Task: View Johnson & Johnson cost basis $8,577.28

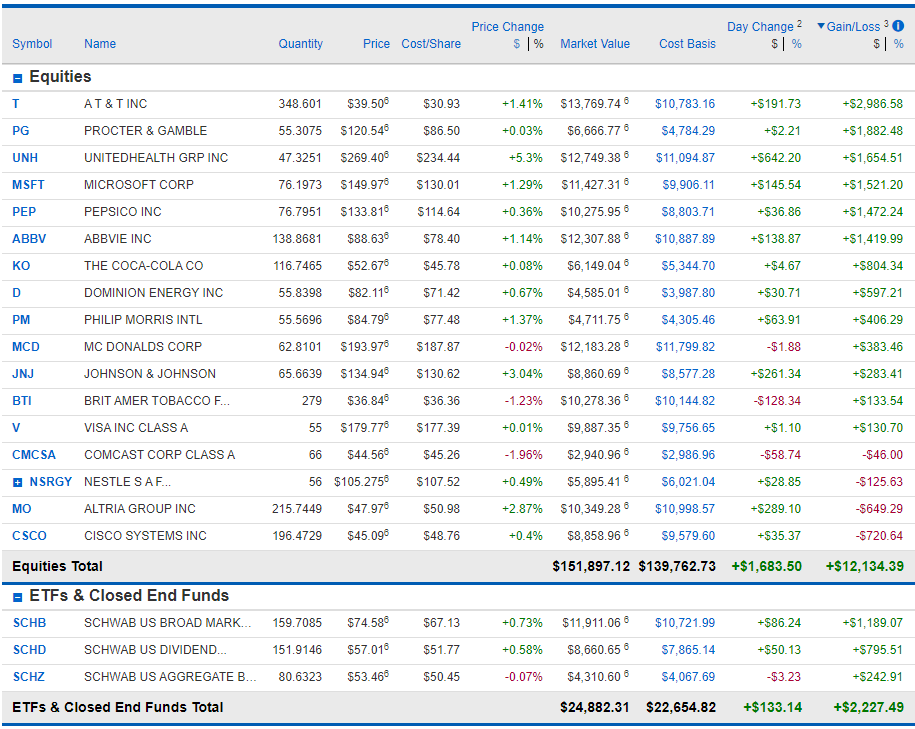Action: 688,374
